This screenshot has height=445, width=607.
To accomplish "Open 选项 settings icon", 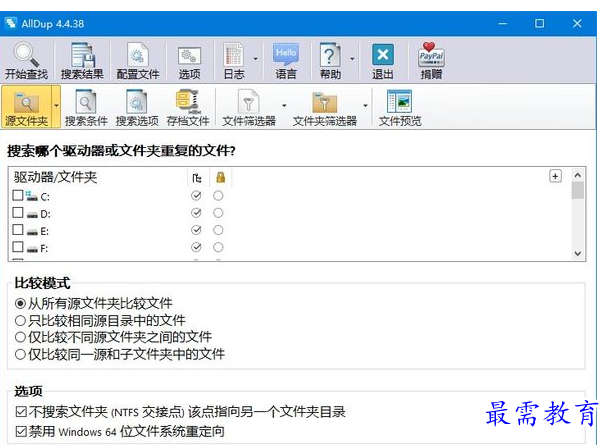I will pyautogui.click(x=189, y=56).
